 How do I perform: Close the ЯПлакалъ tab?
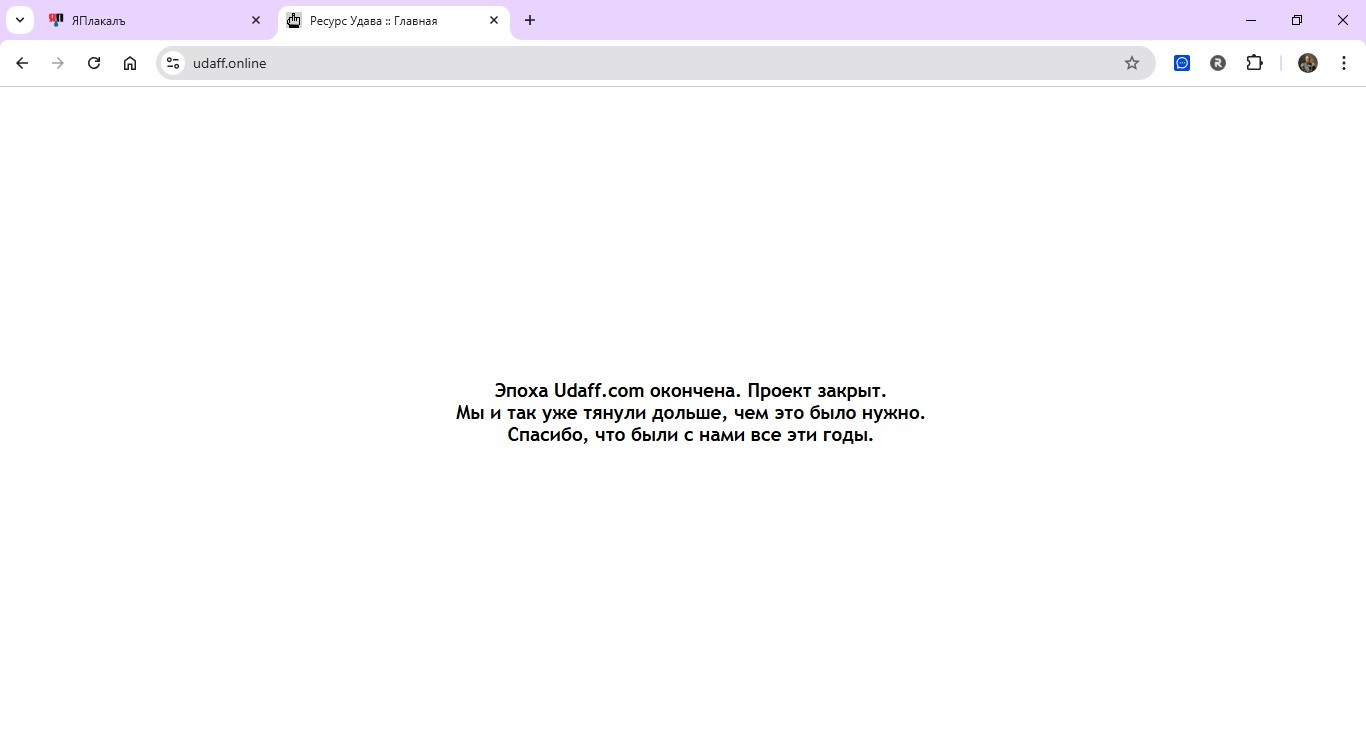pos(256,20)
